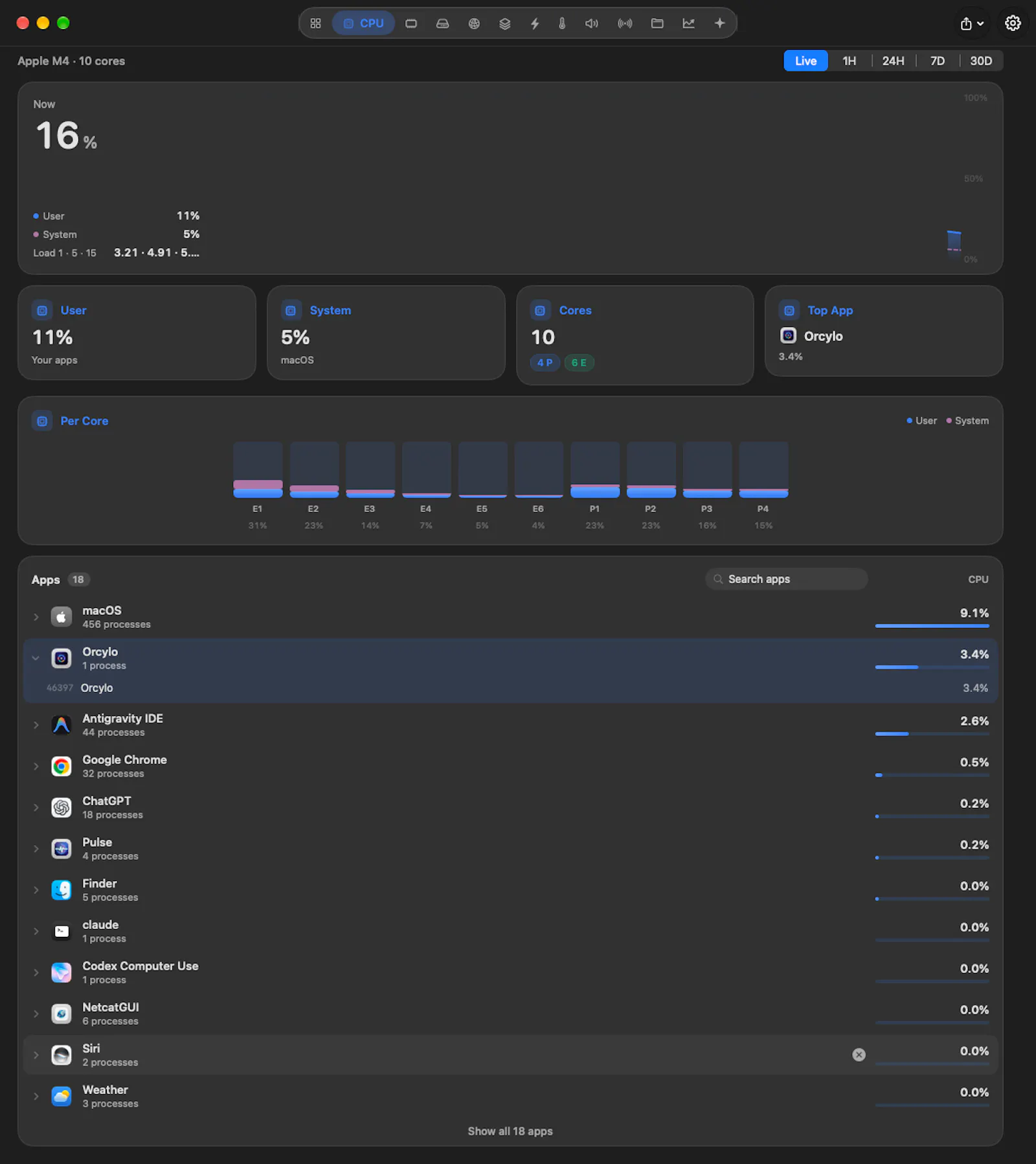
Task: Force quit Siri with the x icon
Action: [859, 1055]
